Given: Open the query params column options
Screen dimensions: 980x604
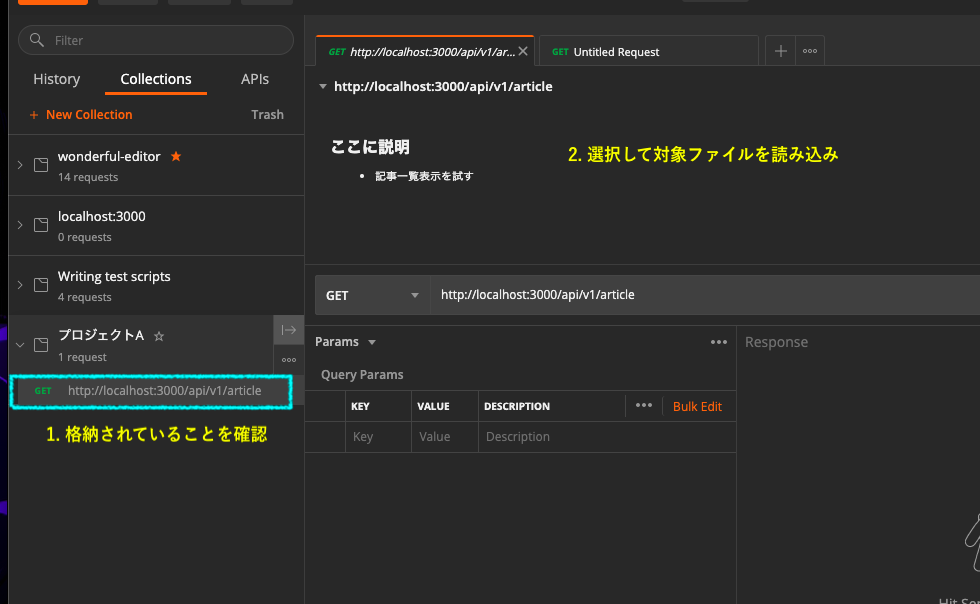Looking at the screenshot, I should [644, 406].
